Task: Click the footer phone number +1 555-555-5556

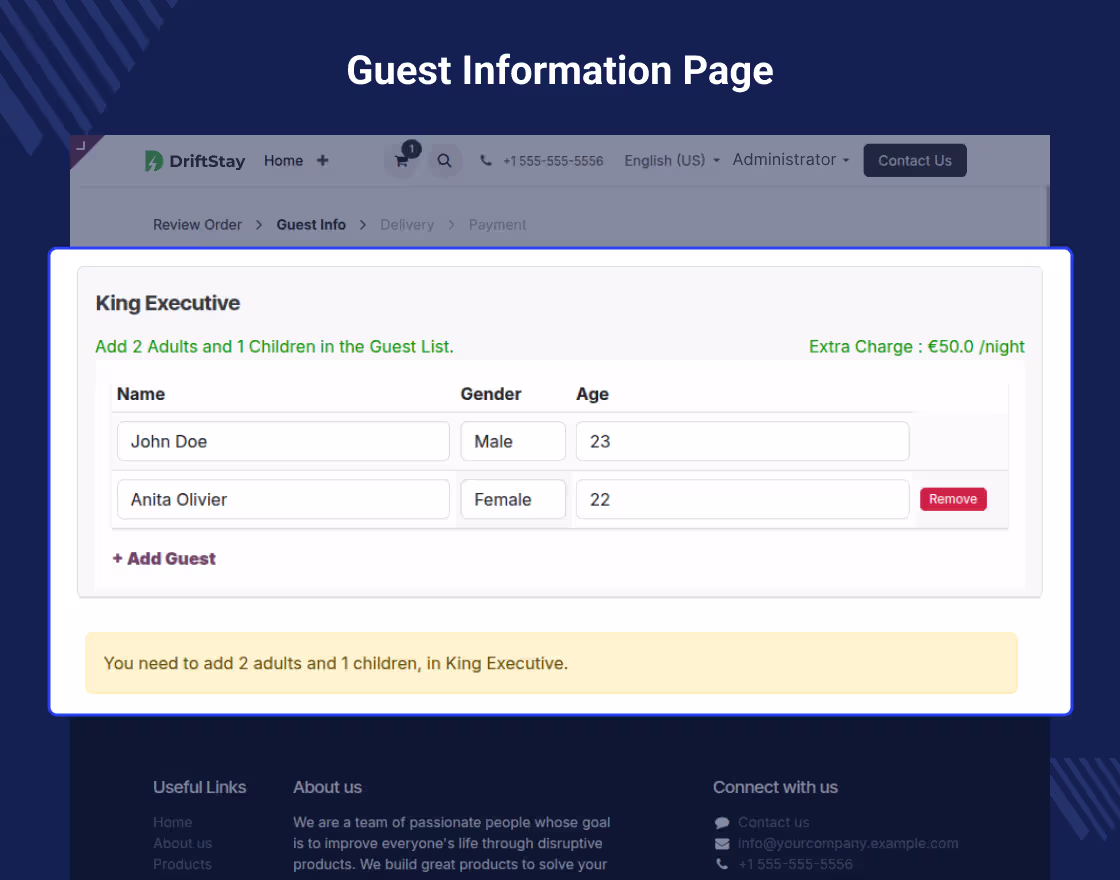Action: [x=795, y=864]
